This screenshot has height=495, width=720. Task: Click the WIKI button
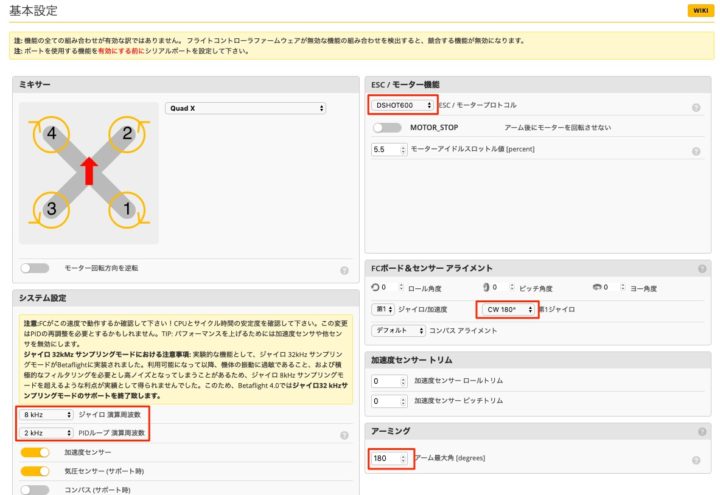(698, 11)
